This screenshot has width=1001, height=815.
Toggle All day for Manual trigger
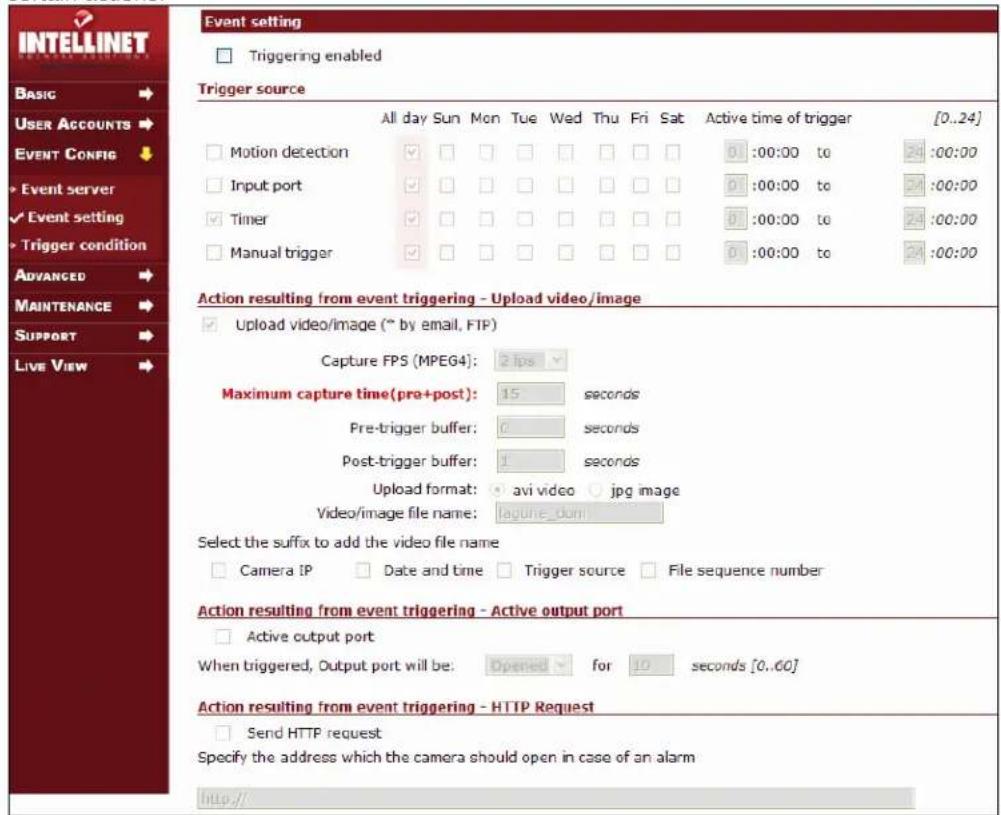pyautogui.click(x=412, y=253)
